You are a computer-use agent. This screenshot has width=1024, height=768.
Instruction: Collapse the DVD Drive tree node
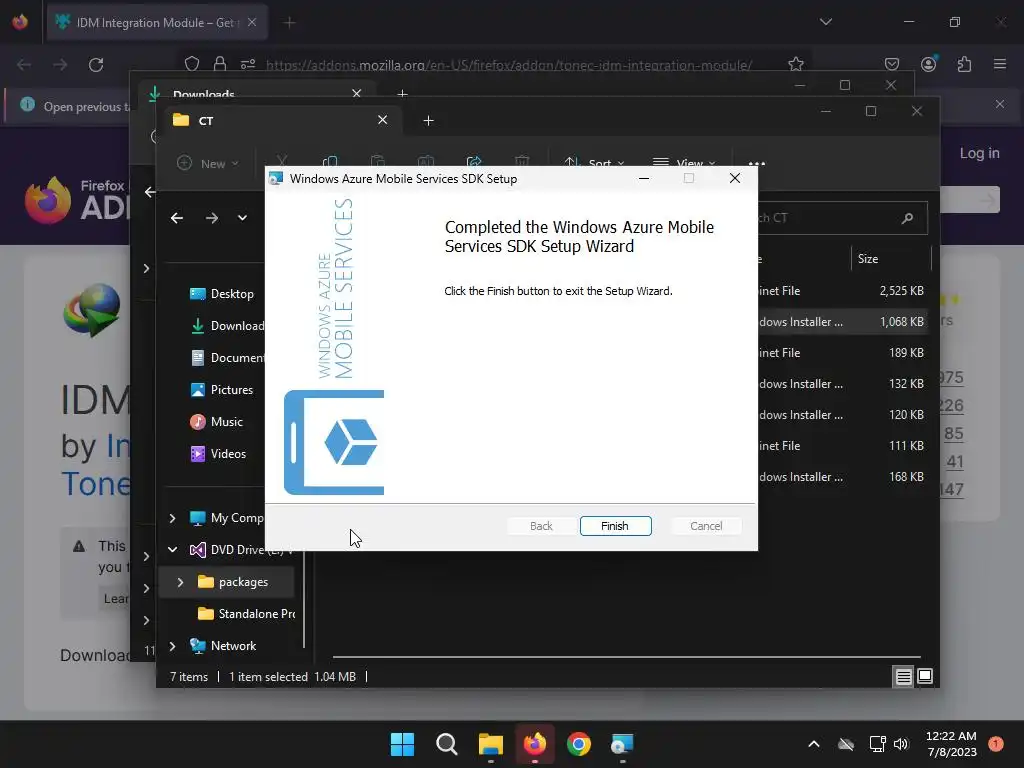[172, 550]
